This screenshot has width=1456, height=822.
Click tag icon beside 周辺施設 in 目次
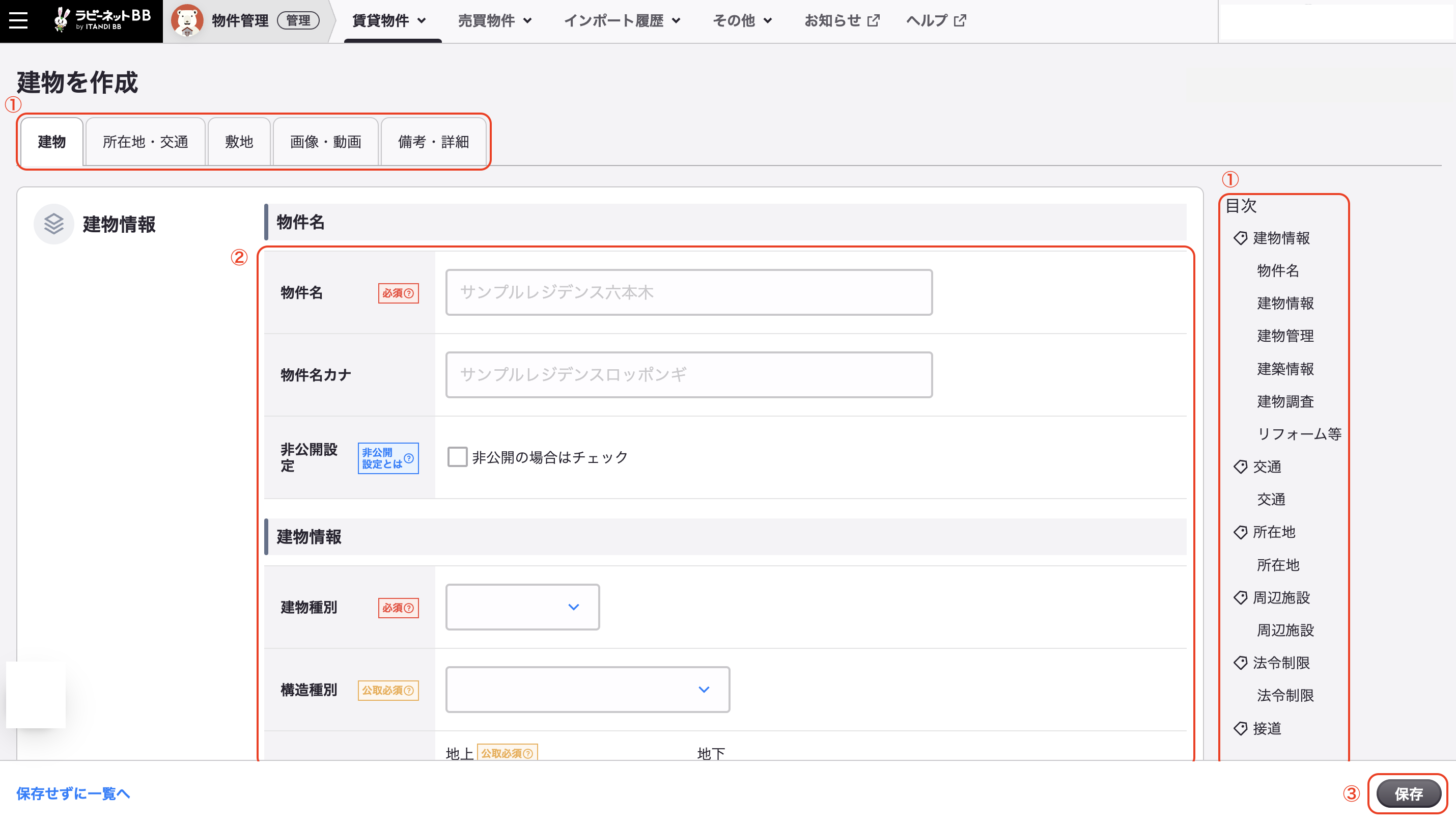click(x=1240, y=597)
